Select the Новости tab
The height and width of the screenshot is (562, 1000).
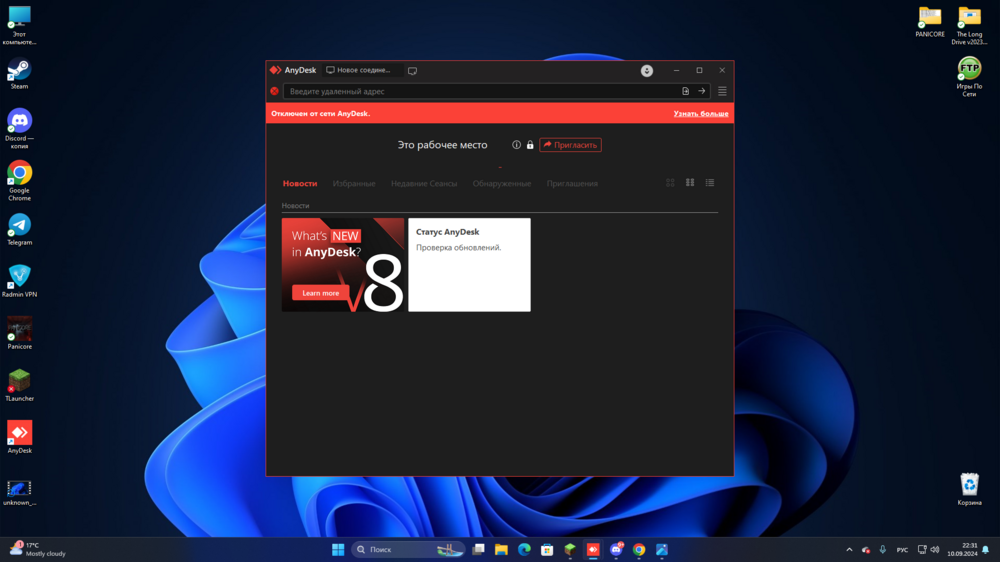pyautogui.click(x=300, y=184)
